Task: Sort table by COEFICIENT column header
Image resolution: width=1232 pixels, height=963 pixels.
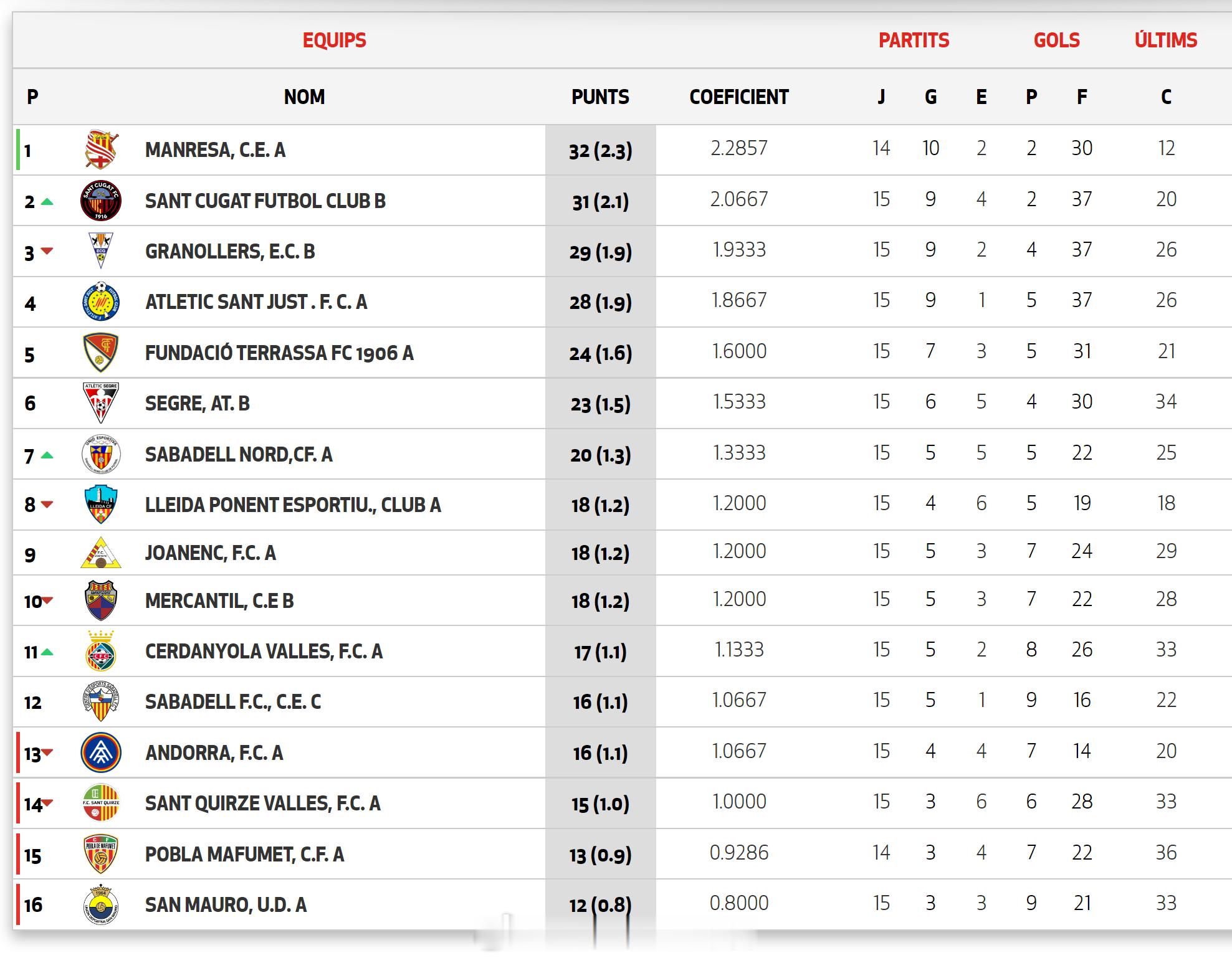Action: 738,97
